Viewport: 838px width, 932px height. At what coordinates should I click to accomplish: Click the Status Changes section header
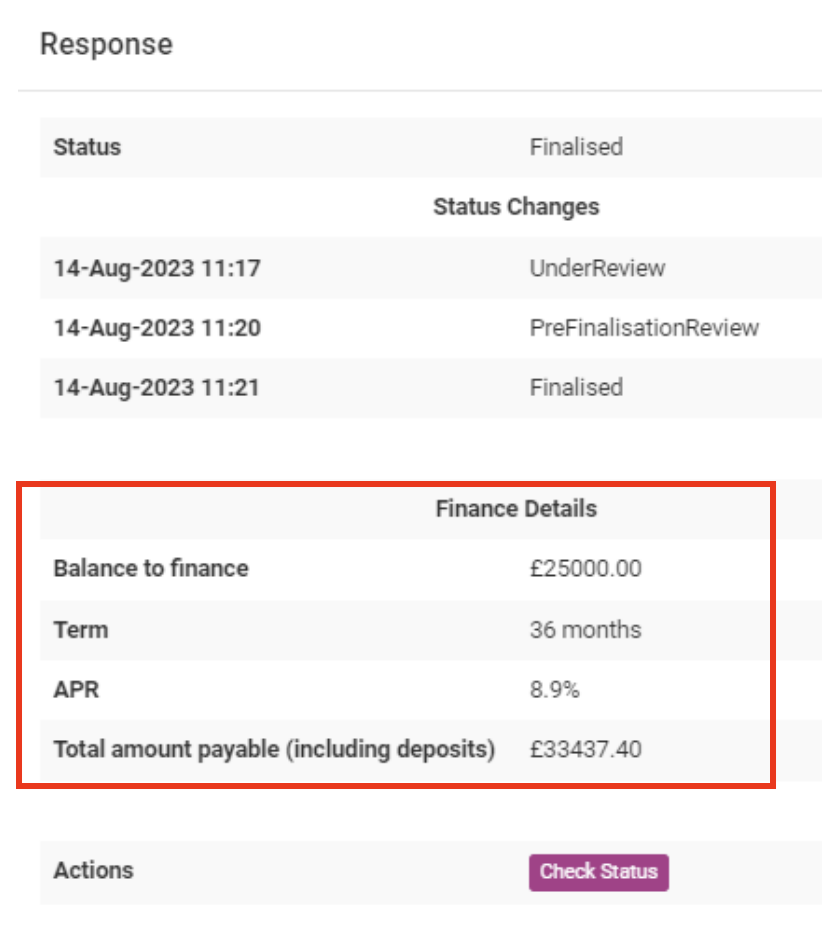(x=516, y=207)
